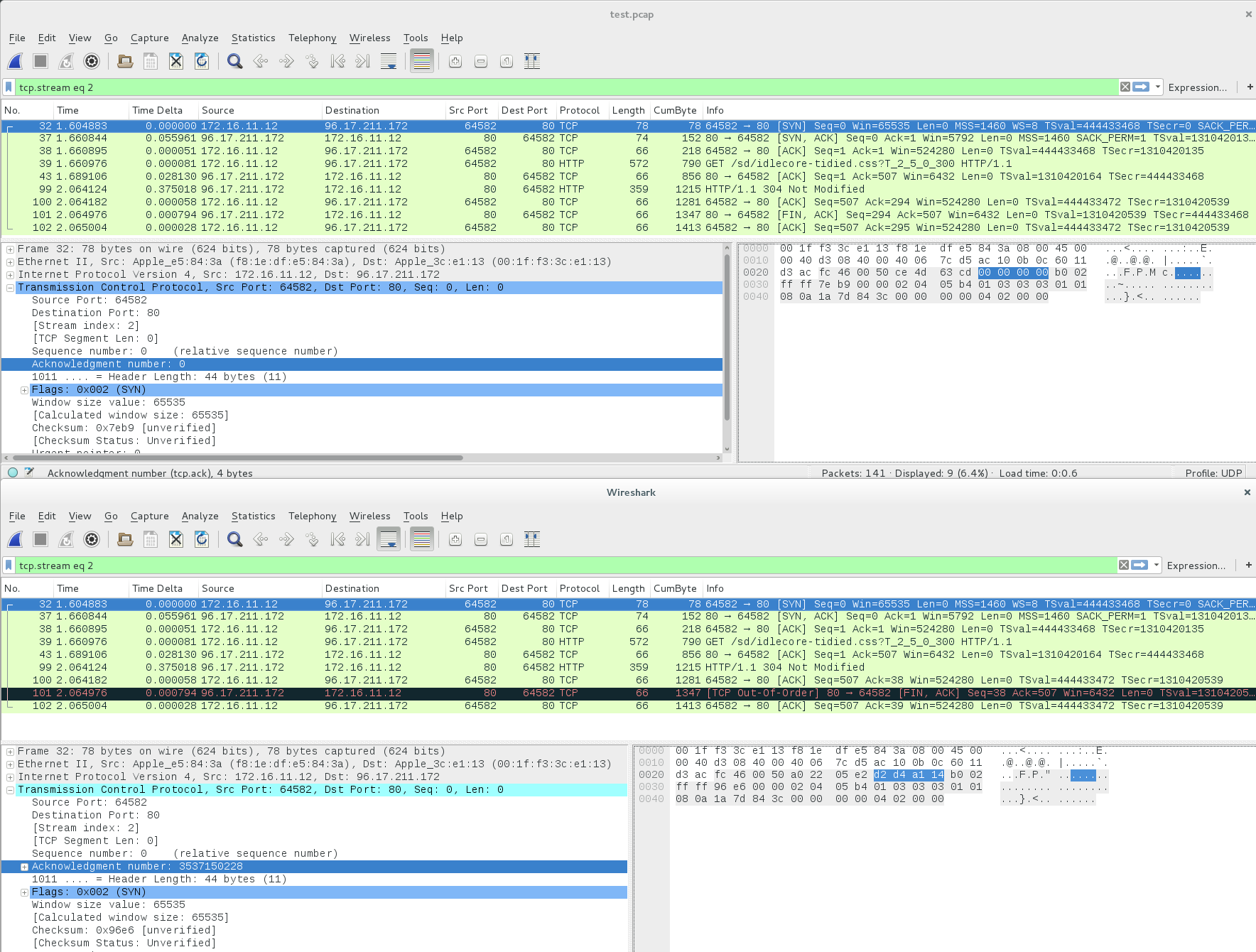Click test.pcap display filter input field

coord(567,87)
